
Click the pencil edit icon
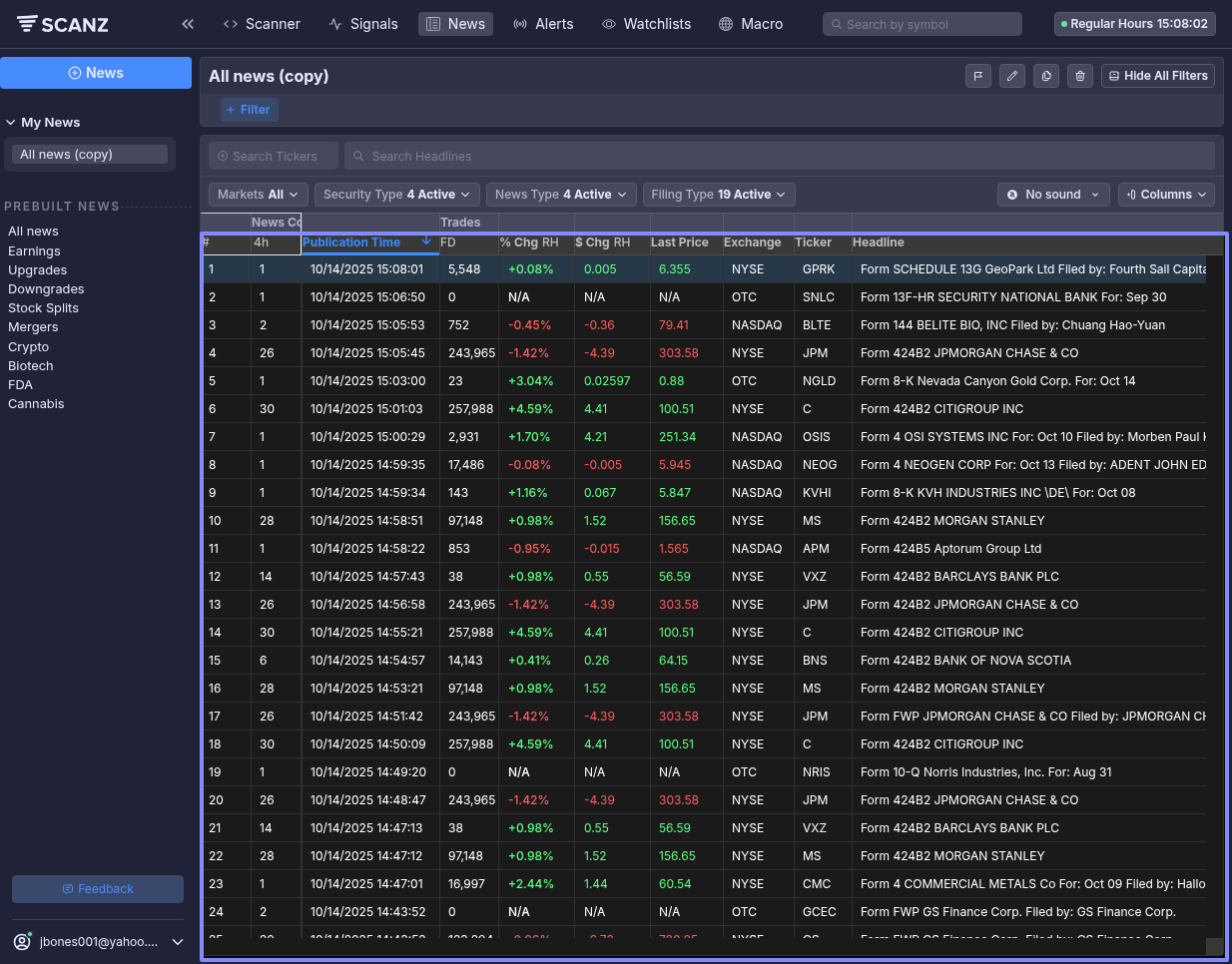[1012, 76]
